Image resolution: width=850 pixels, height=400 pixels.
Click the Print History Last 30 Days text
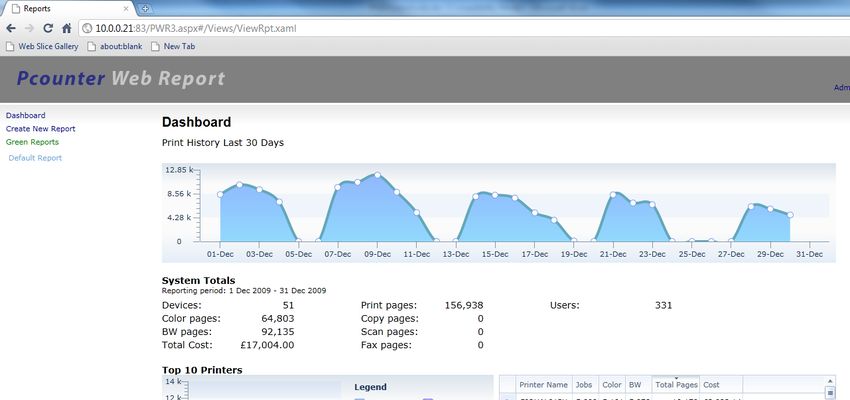pyautogui.click(x=223, y=143)
